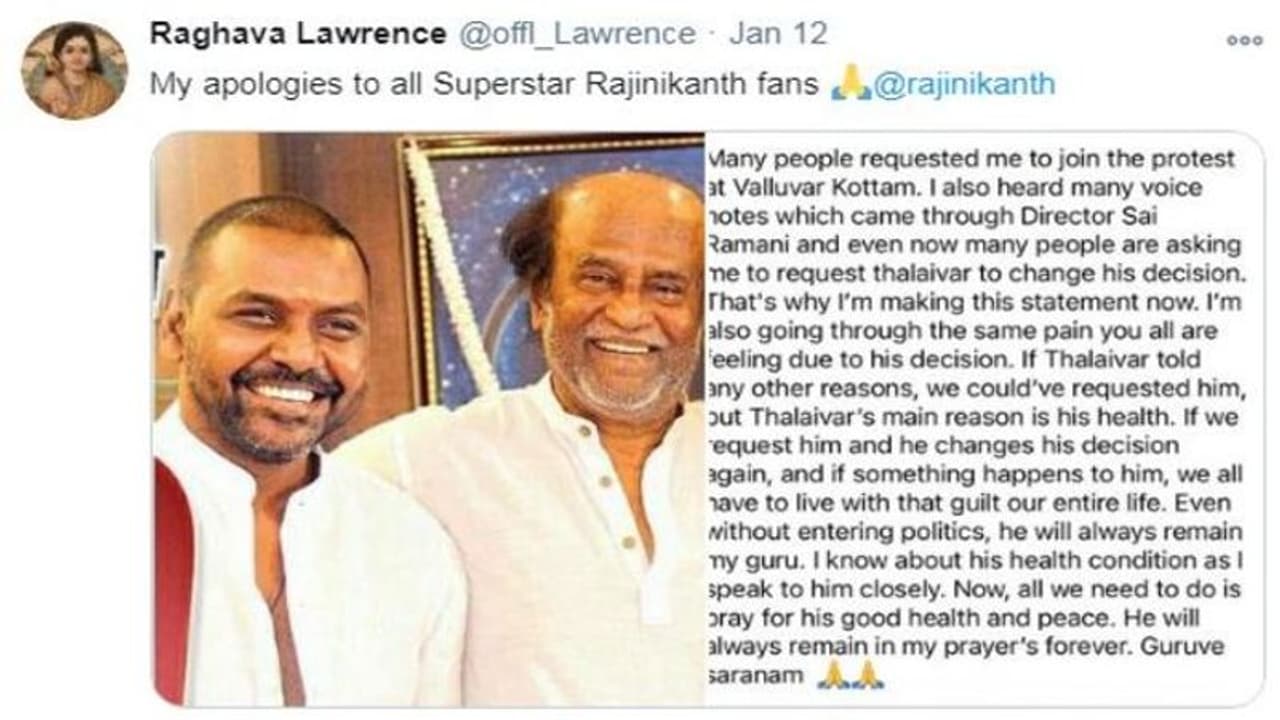Click the praying emojis after 'saranam'

point(850,675)
